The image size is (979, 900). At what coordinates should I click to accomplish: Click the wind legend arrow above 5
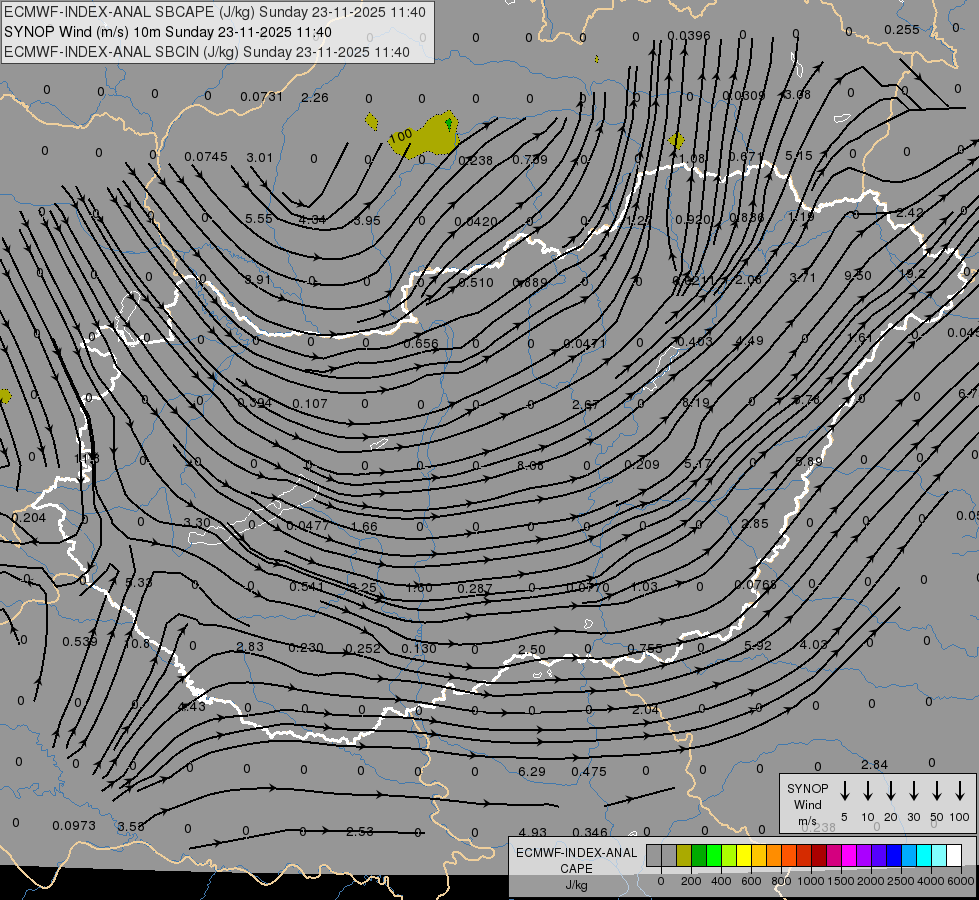click(844, 791)
